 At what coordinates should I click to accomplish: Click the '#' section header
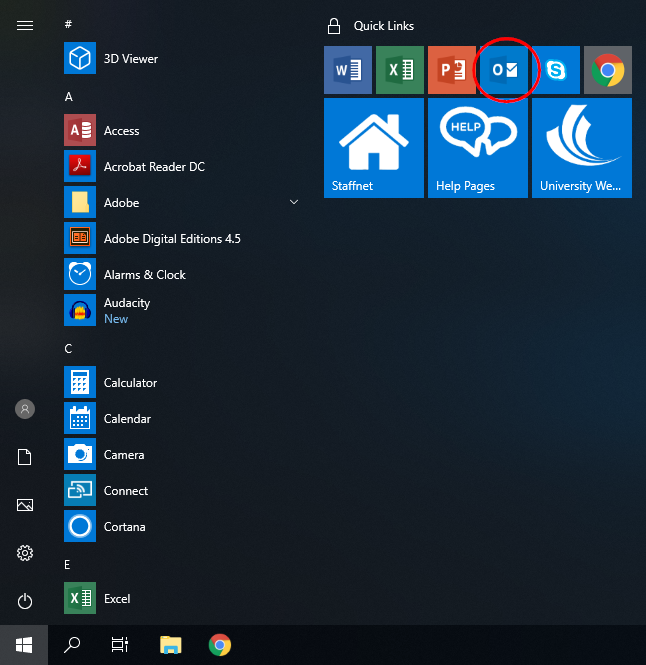pyautogui.click(x=68, y=24)
